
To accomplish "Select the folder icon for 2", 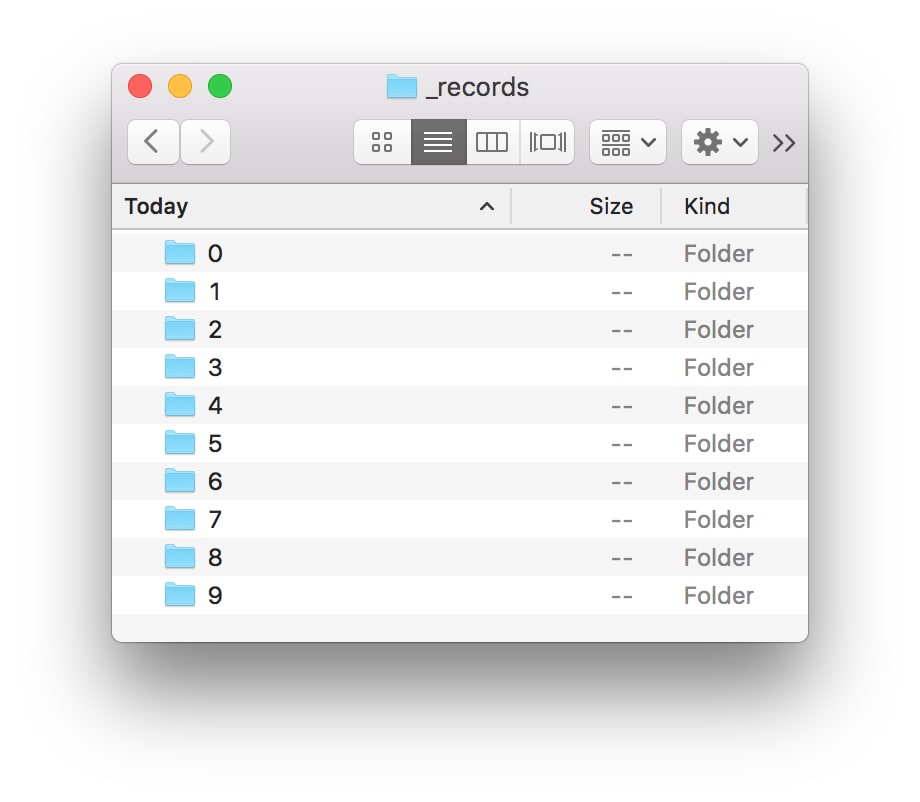I will [x=180, y=329].
